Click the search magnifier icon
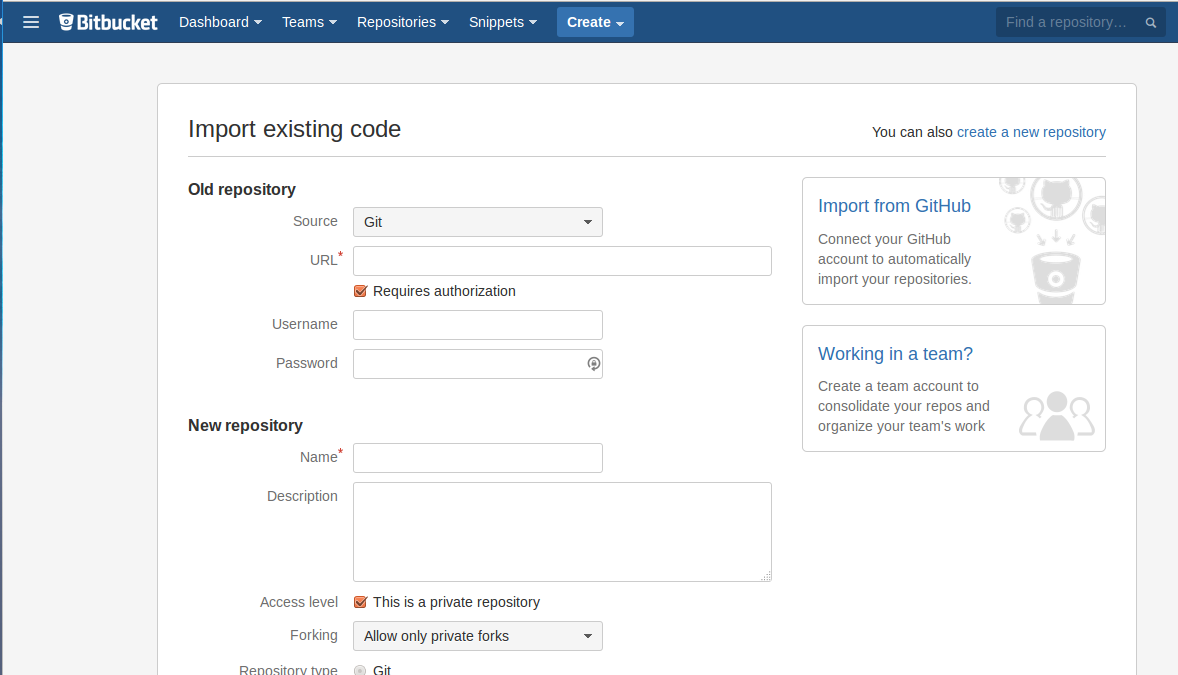The height and width of the screenshot is (675, 1178). 1150,23
